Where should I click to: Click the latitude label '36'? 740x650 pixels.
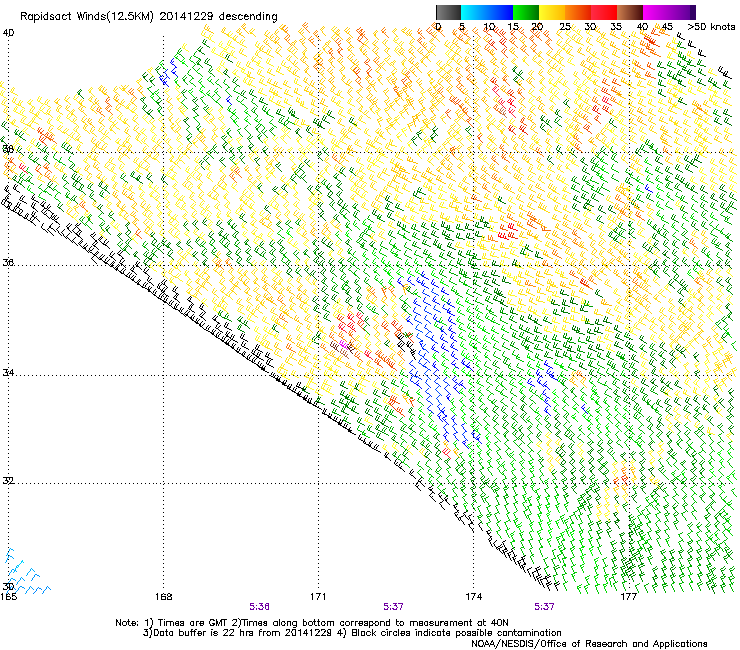point(8,262)
